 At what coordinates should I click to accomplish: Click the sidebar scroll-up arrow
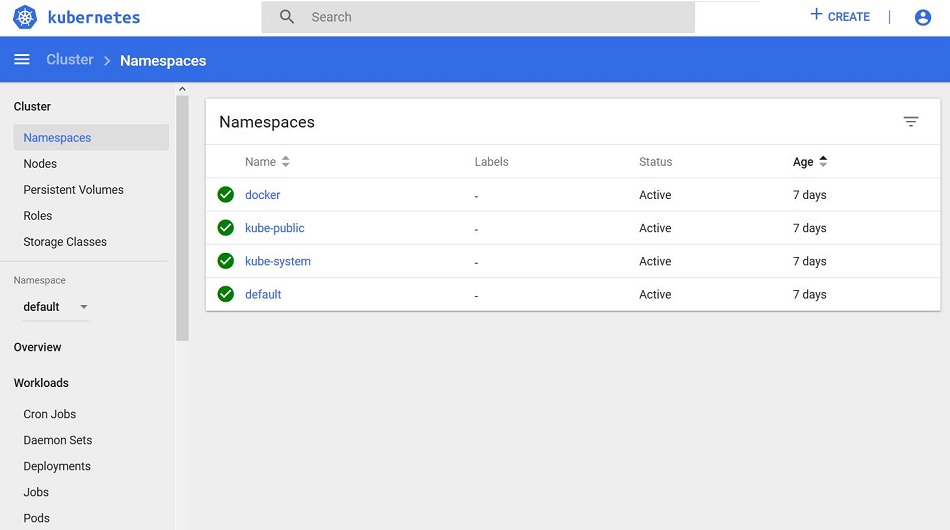tap(182, 89)
